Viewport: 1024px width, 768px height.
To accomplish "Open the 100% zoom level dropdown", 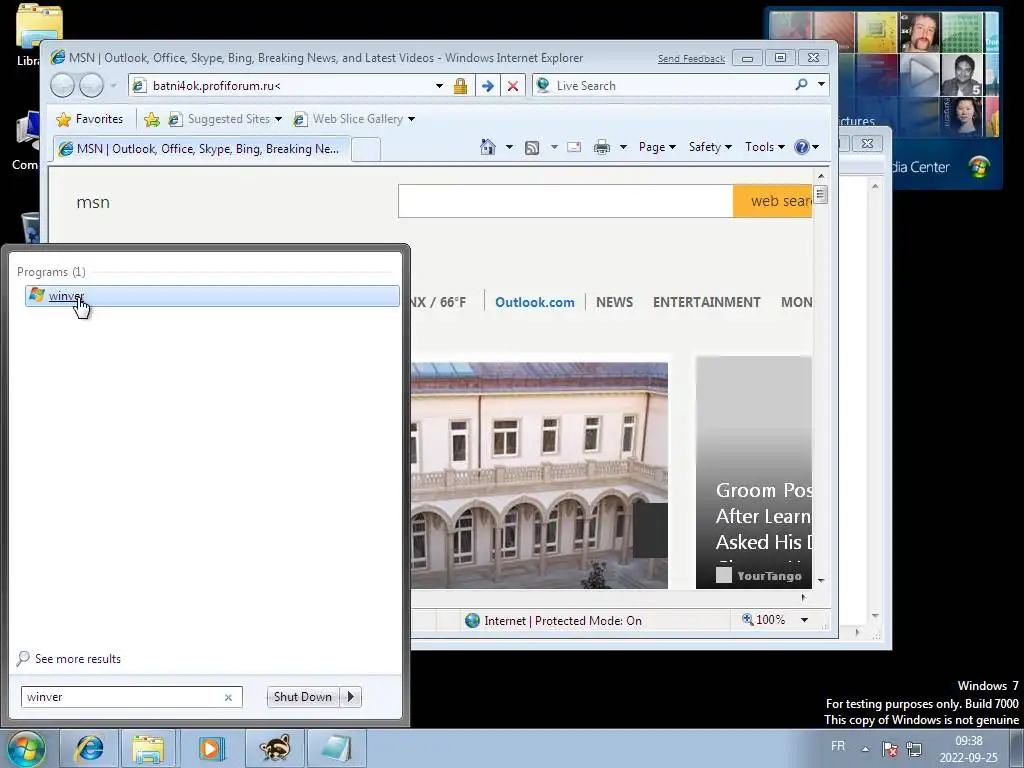I will (805, 620).
